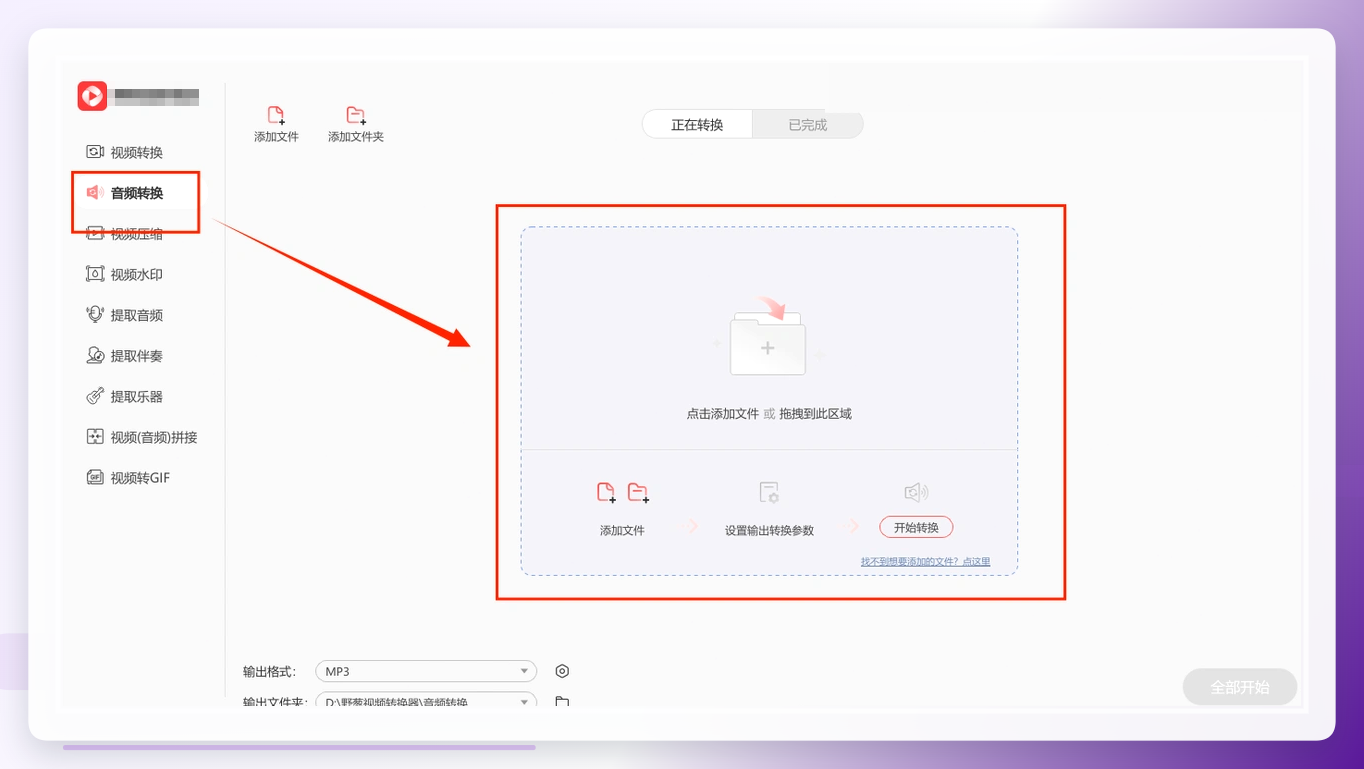Click the add-file icon in the steps row

tap(606, 492)
